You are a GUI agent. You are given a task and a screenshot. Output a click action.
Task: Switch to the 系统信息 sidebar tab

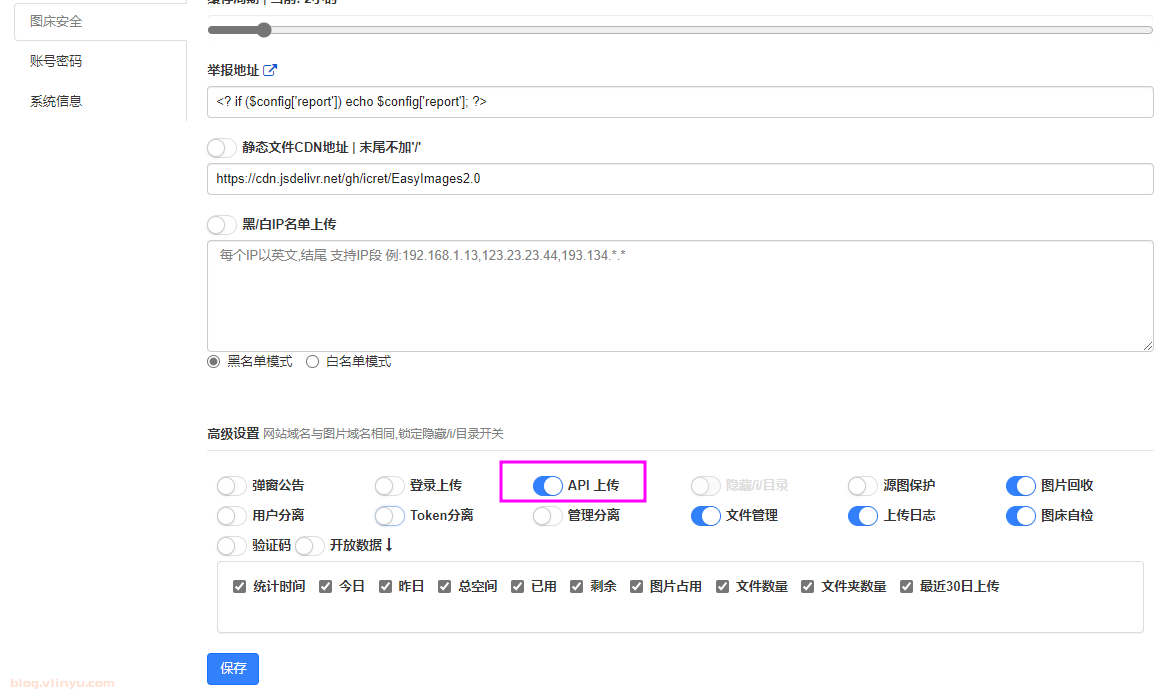(56, 101)
